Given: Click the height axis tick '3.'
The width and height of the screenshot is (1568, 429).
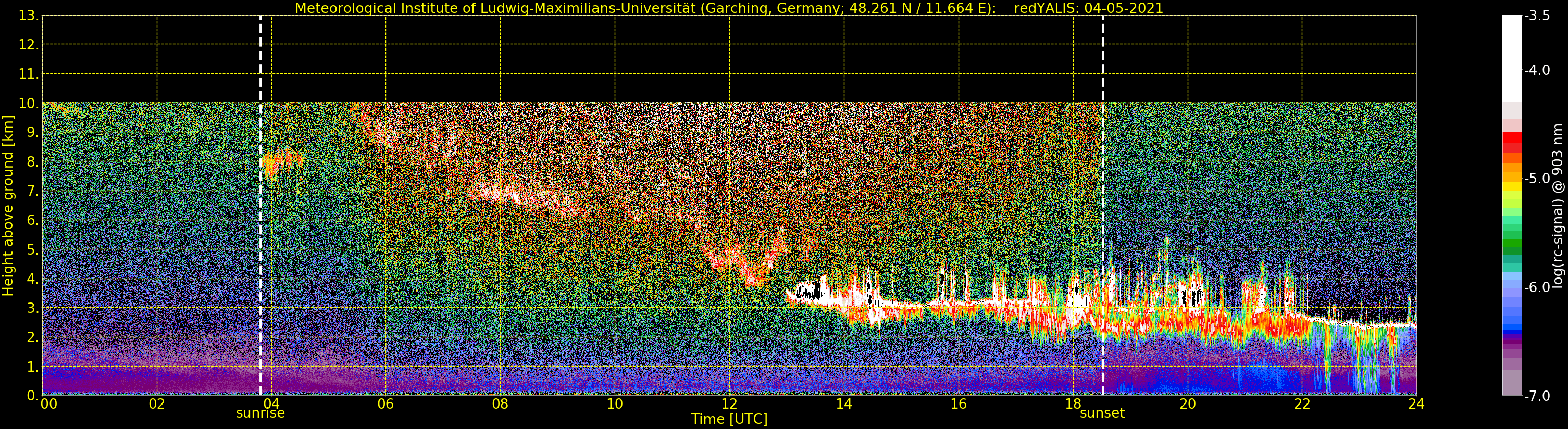Looking at the screenshot, I should pos(33,308).
